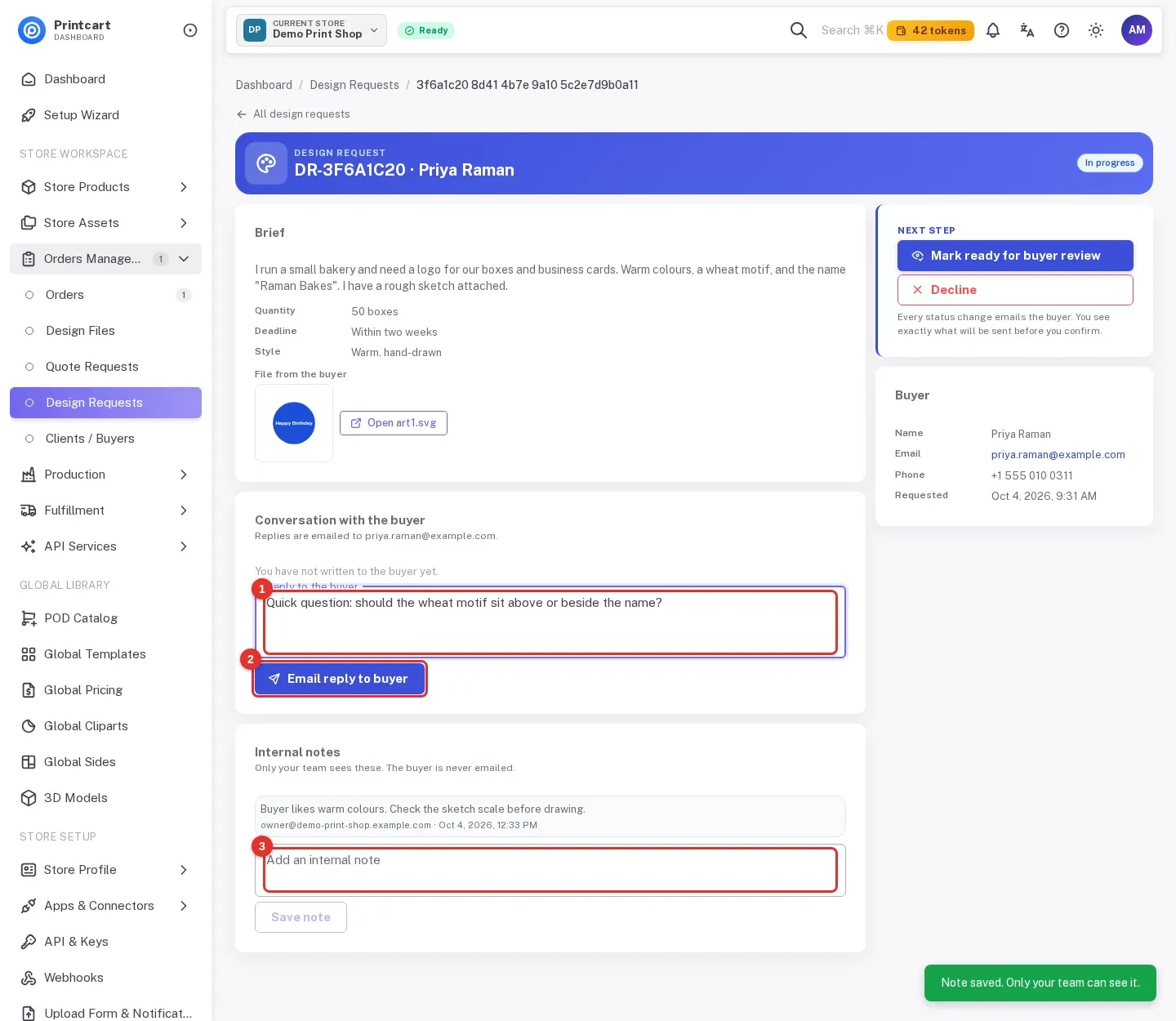Click priya.raman@example.com email link
1176x1021 pixels.
[x=1058, y=455]
